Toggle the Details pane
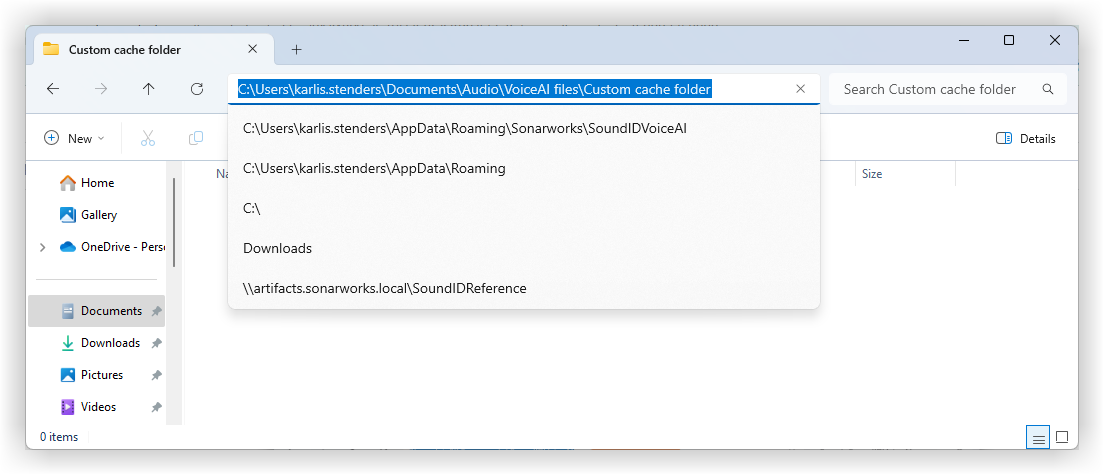Screen dimensions: 1104x475 coord(1026,139)
